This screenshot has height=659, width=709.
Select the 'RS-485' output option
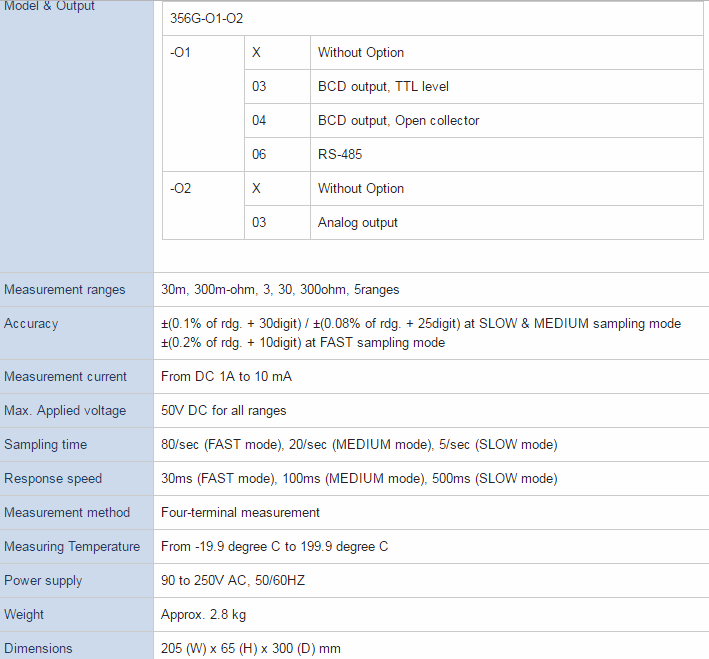pyautogui.click(x=340, y=155)
